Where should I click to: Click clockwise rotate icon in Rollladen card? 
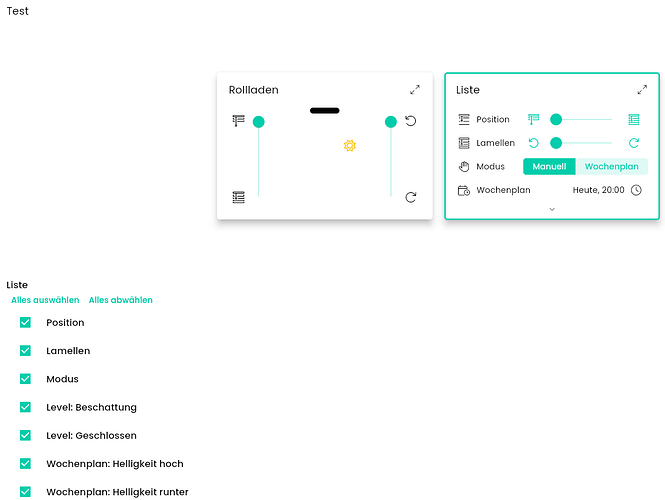click(x=411, y=197)
